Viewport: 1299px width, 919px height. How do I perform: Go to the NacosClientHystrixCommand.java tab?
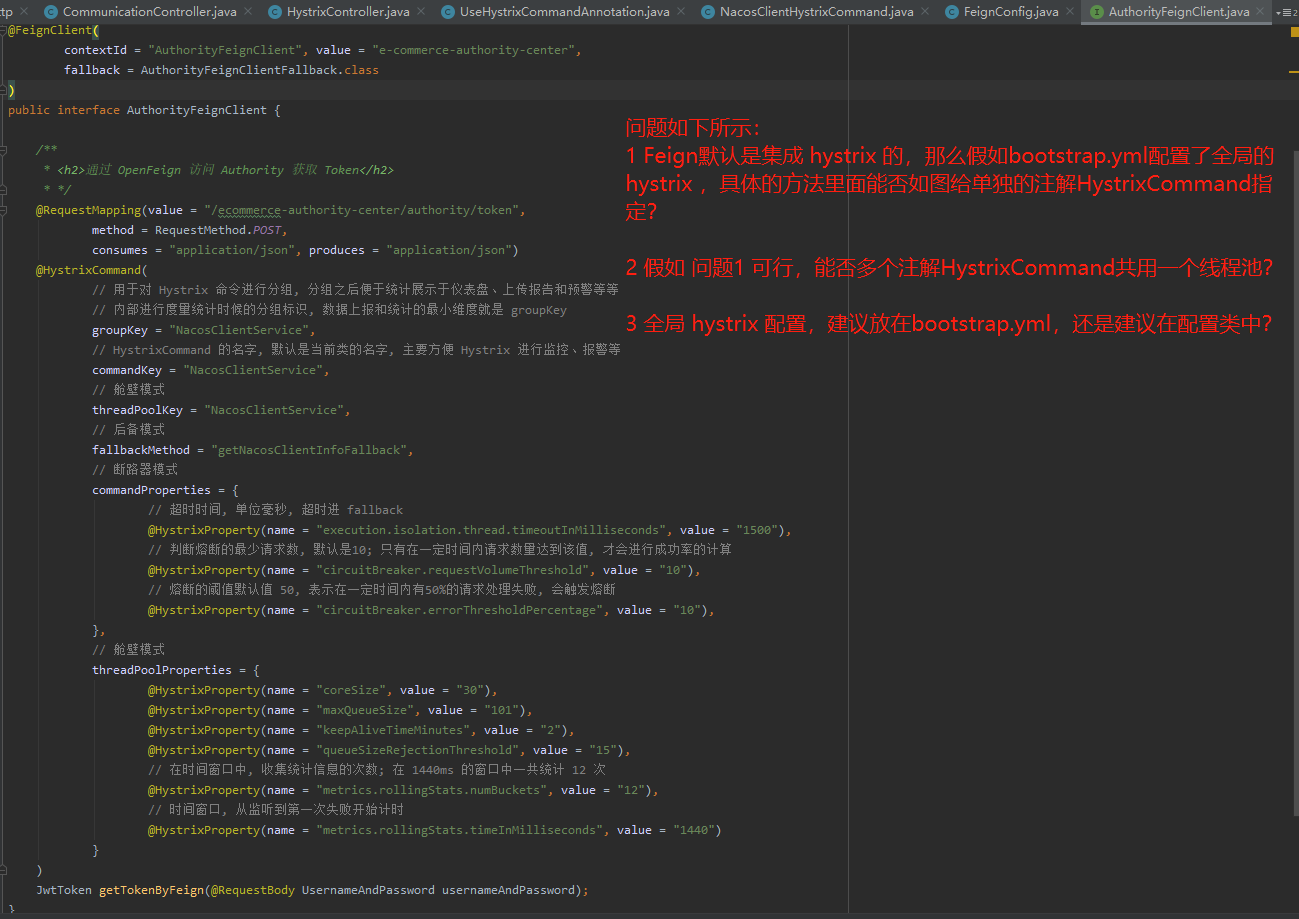point(817,12)
